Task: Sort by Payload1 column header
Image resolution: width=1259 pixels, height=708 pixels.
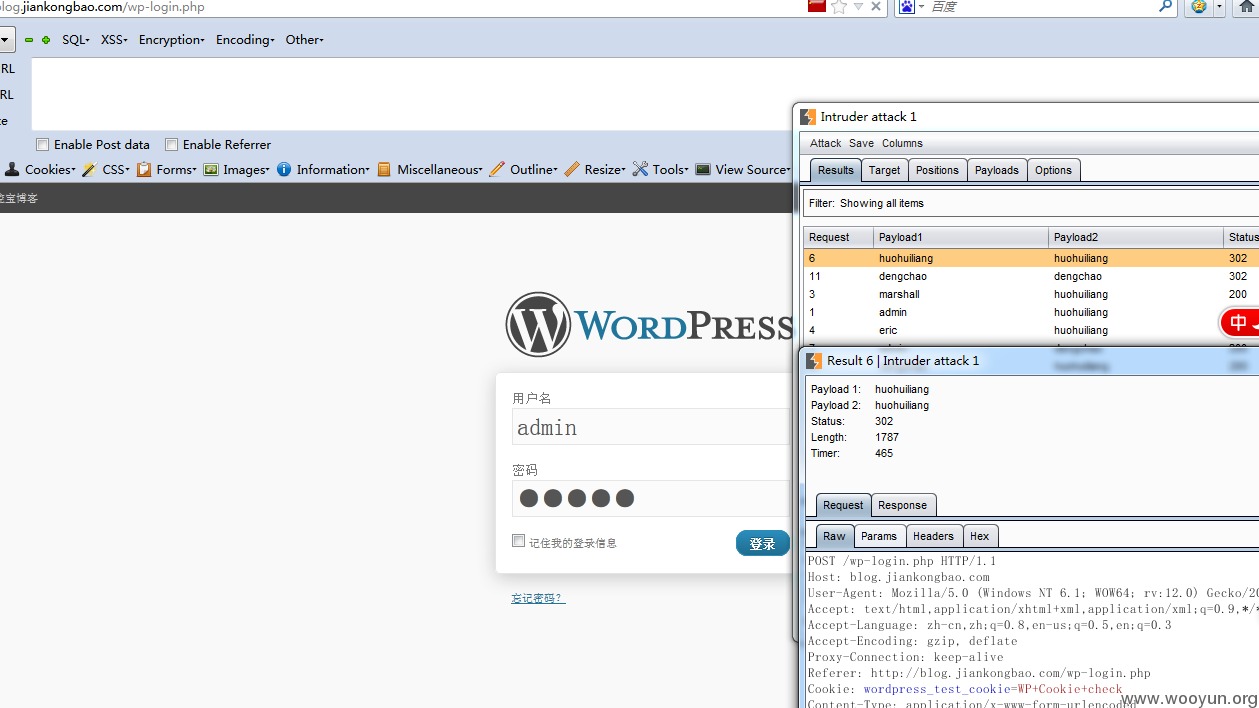Action: point(961,237)
